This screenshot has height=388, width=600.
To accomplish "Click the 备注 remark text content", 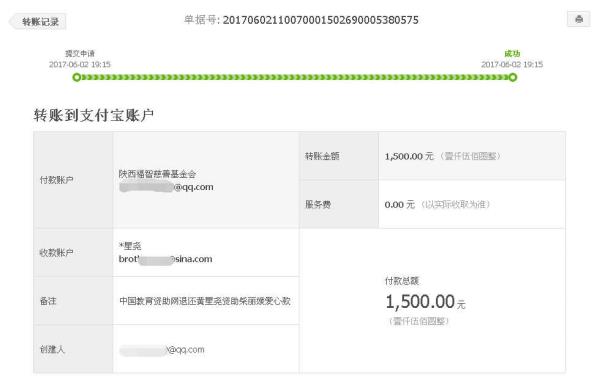I will pyautogui.click(x=205, y=301).
